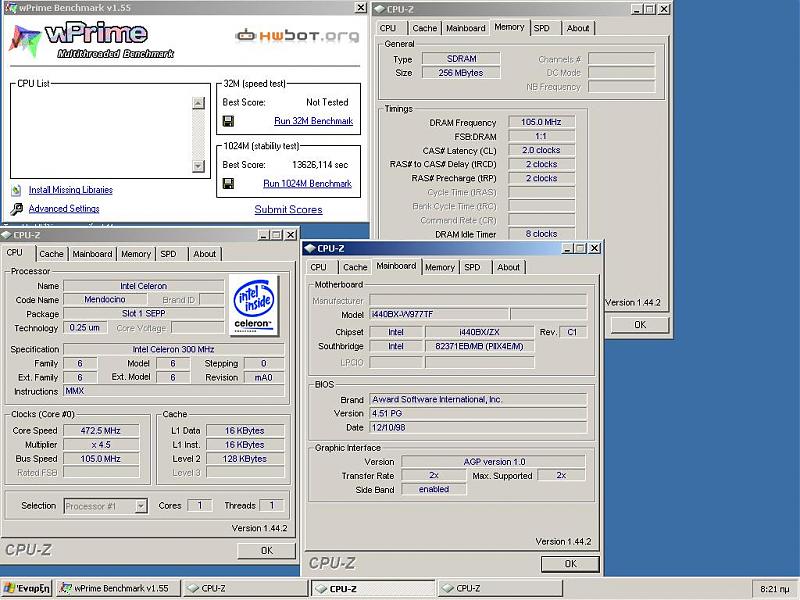Click the Multiplier x 4.5 value
Image resolution: width=800 pixels, height=600 pixels.
click(x=101, y=445)
